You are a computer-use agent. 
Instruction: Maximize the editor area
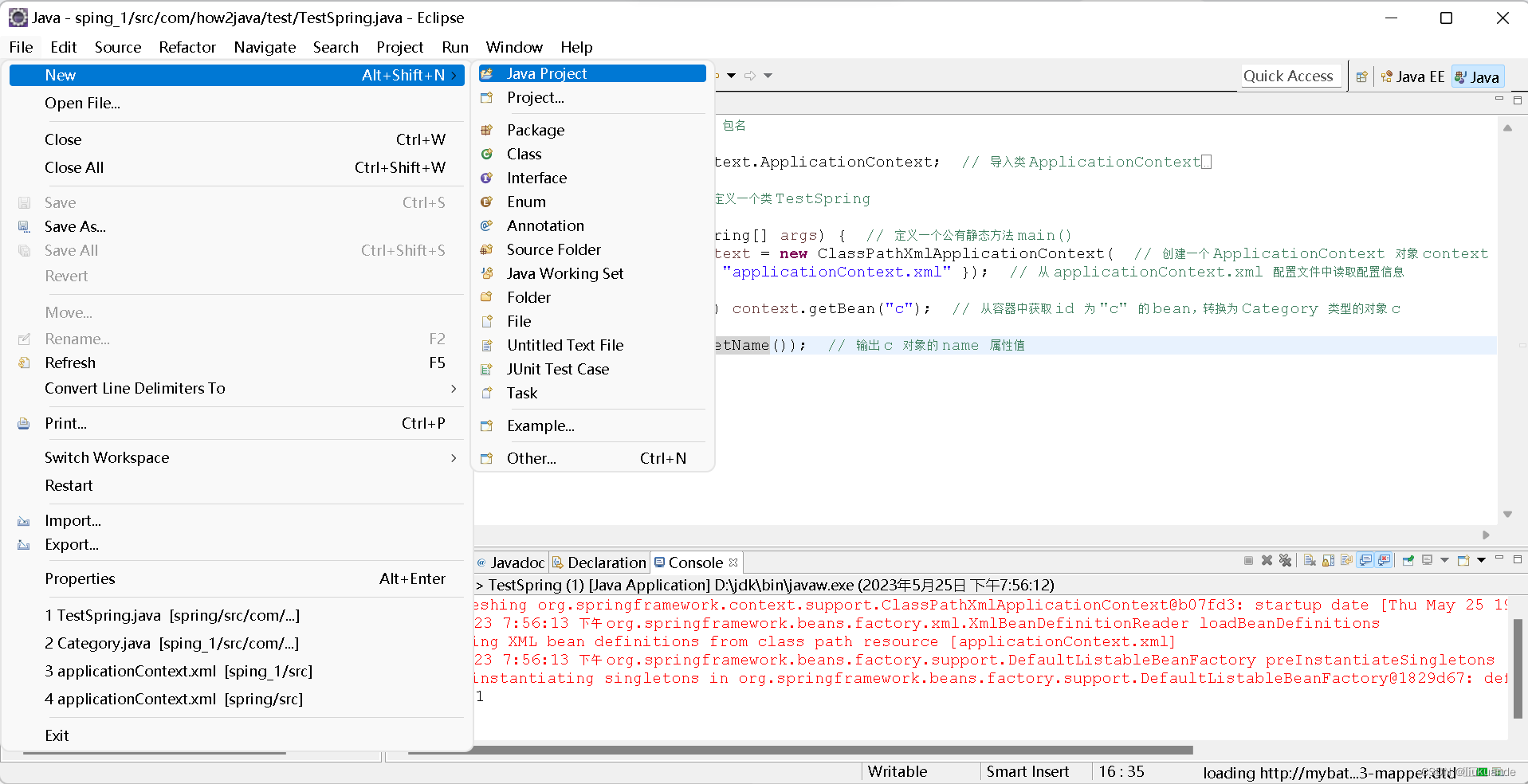(x=1518, y=100)
